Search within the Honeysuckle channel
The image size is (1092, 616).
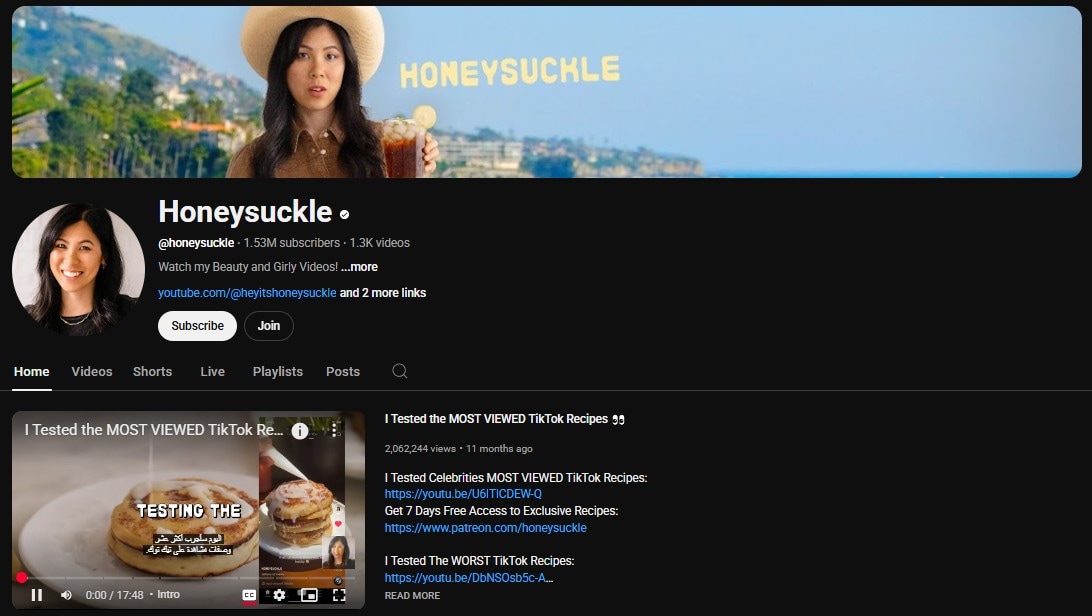coord(400,371)
